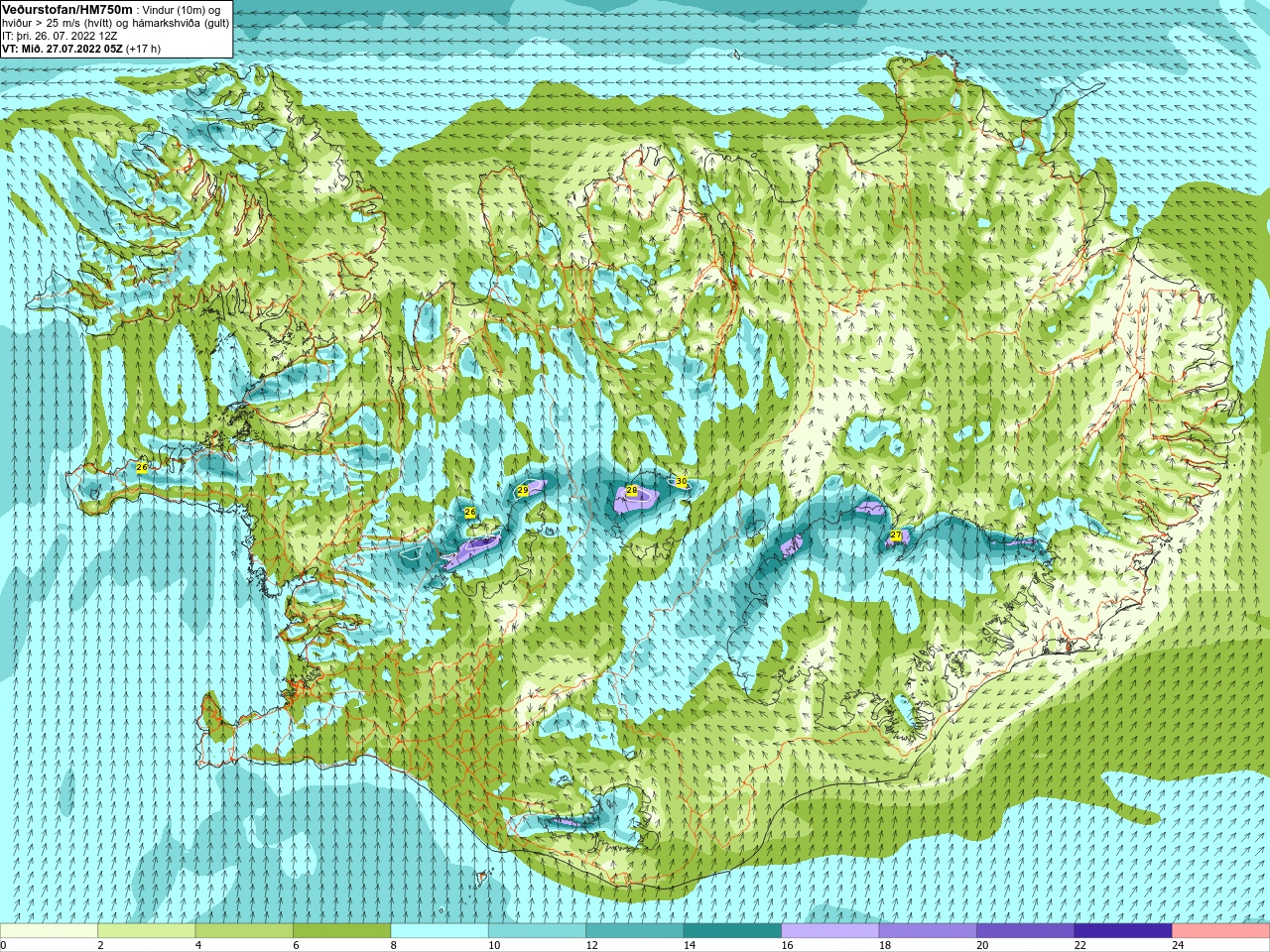Click the legend scale number 8
The image size is (1270, 952).
(394, 945)
